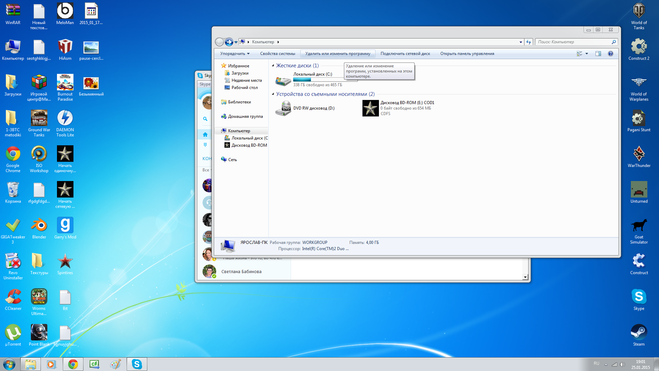The image size is (659, 371).
Task: Select Библиотеки in navigation pane
Action: [x=236, y=102]
